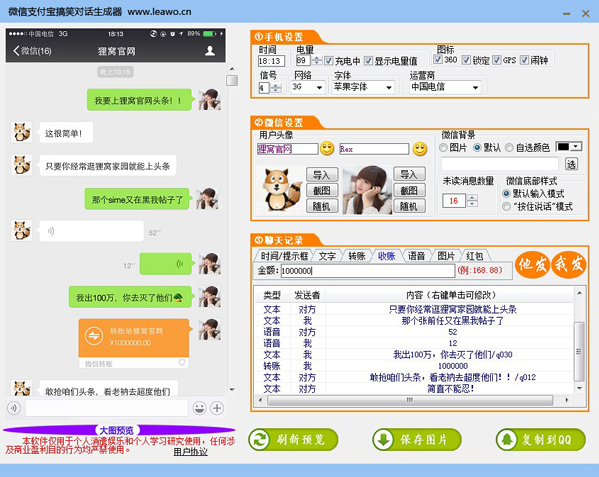Screen dimensions: 599x477
Task: Adjust the 信号 signal strength spinner
Action: (276, 88)
